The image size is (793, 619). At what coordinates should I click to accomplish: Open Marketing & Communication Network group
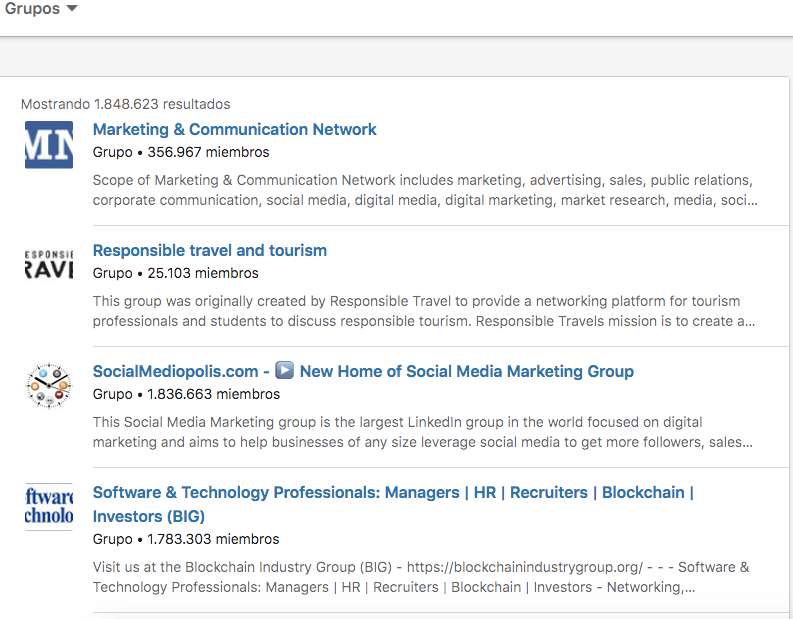tap(234, 129)
